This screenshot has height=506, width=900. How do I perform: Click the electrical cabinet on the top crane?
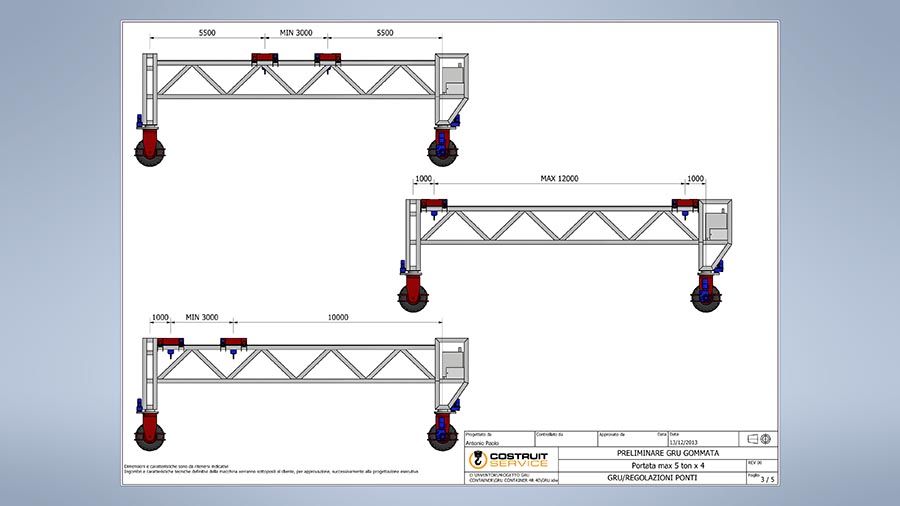coord(454,78)
